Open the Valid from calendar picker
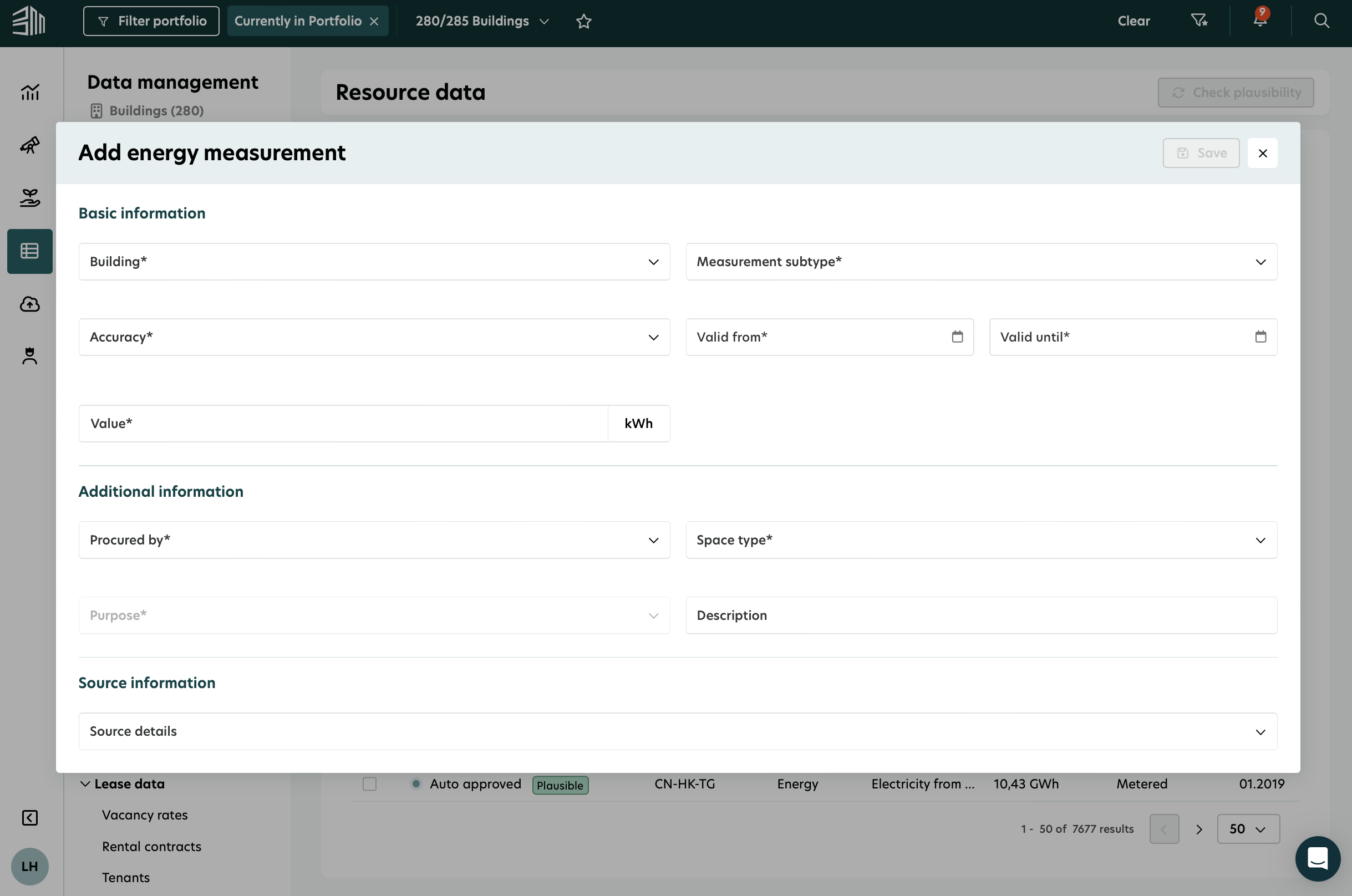Image resolution: width=1352 pixels, height=896 pixels. click(957, 337)
